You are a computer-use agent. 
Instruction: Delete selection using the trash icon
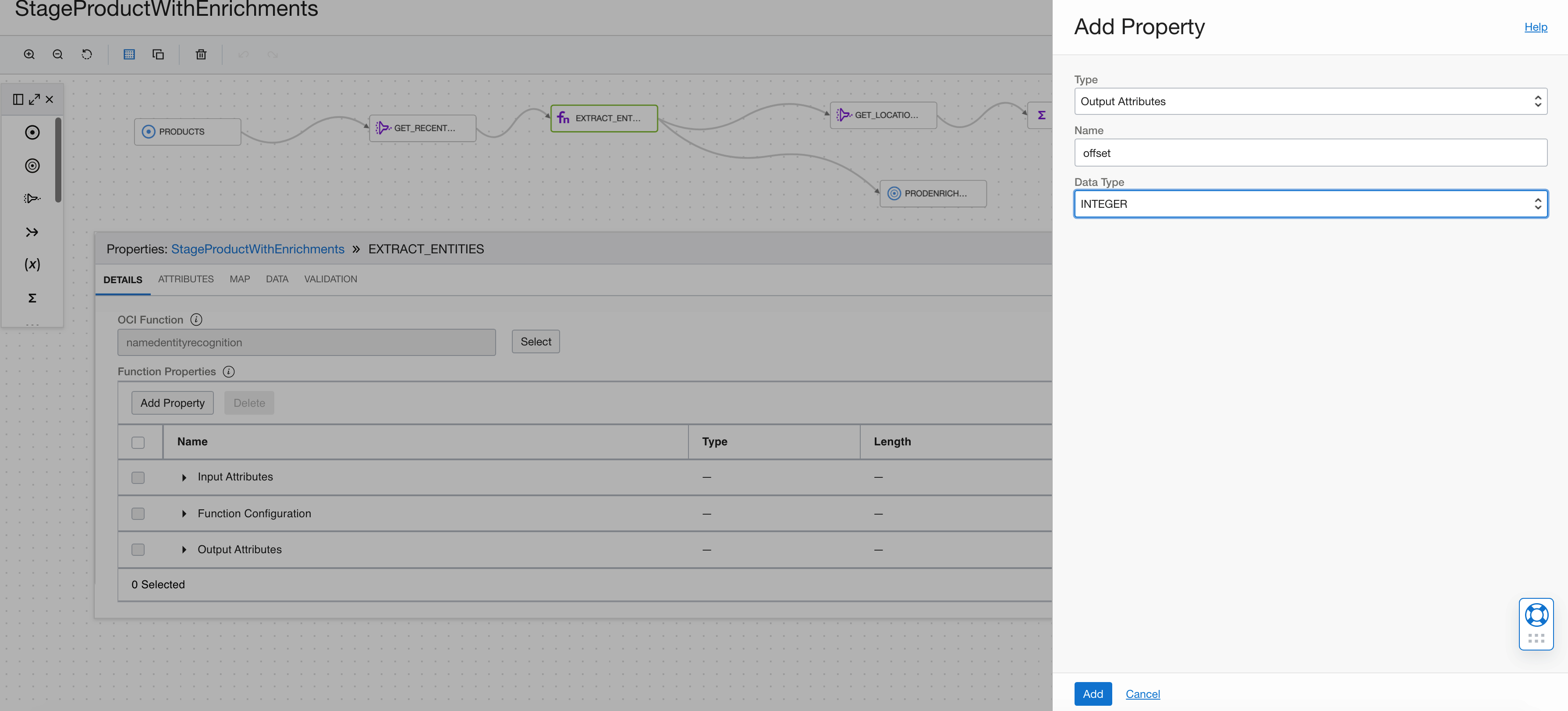(x=201, y=54)
